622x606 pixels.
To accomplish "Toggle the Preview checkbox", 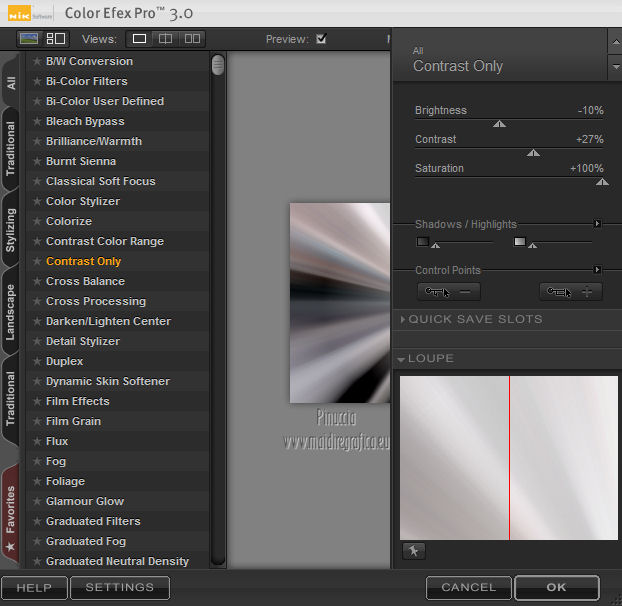I will pyautogui.click(x=321, y=39).
